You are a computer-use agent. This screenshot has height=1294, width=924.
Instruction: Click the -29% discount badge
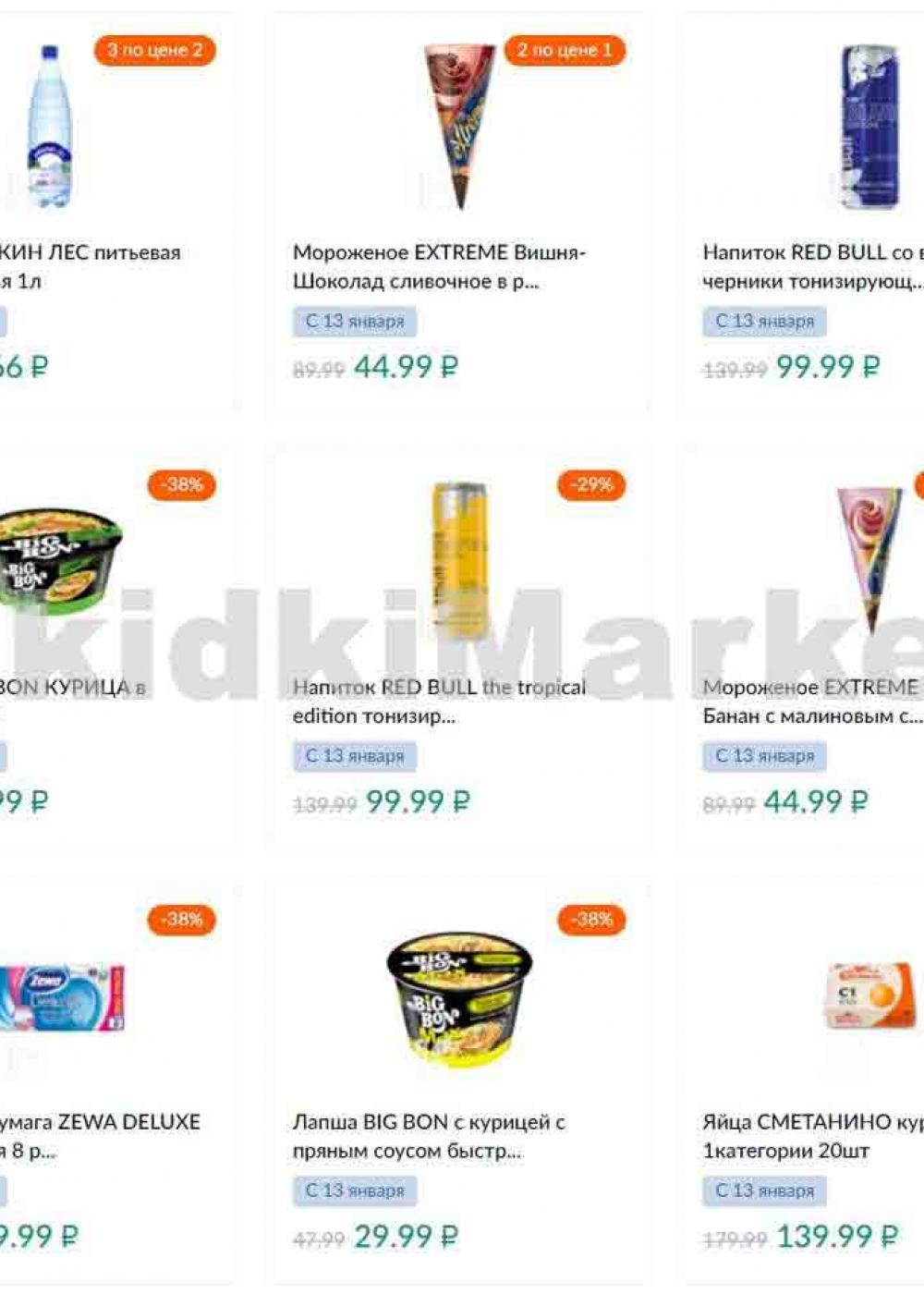pos(591,484)
